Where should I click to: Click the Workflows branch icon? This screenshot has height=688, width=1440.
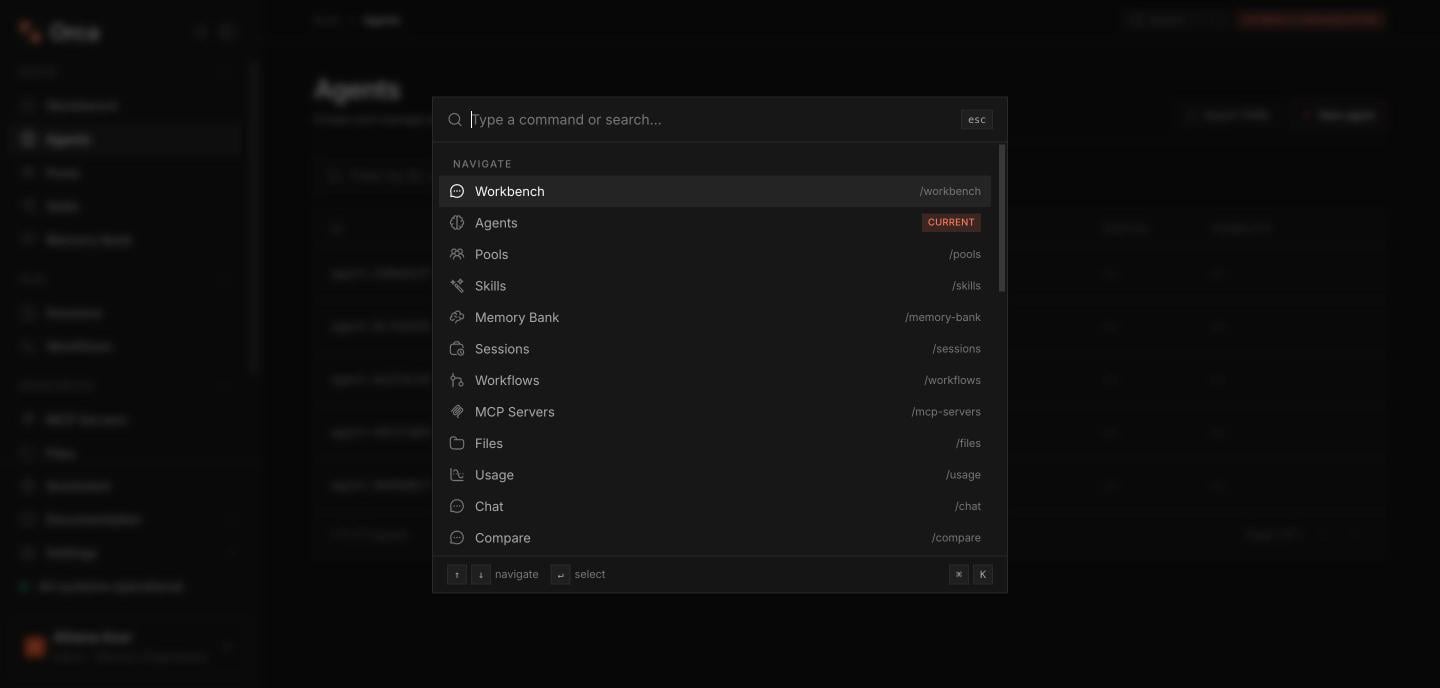457,380
